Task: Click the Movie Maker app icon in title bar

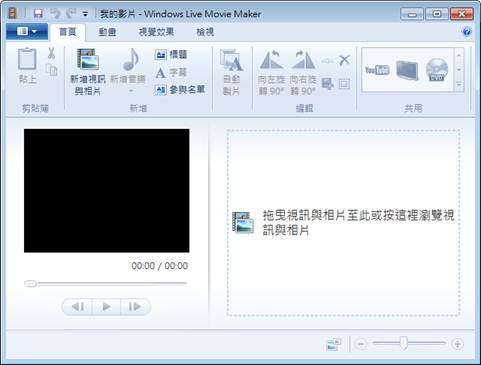Action: point(13,14)
